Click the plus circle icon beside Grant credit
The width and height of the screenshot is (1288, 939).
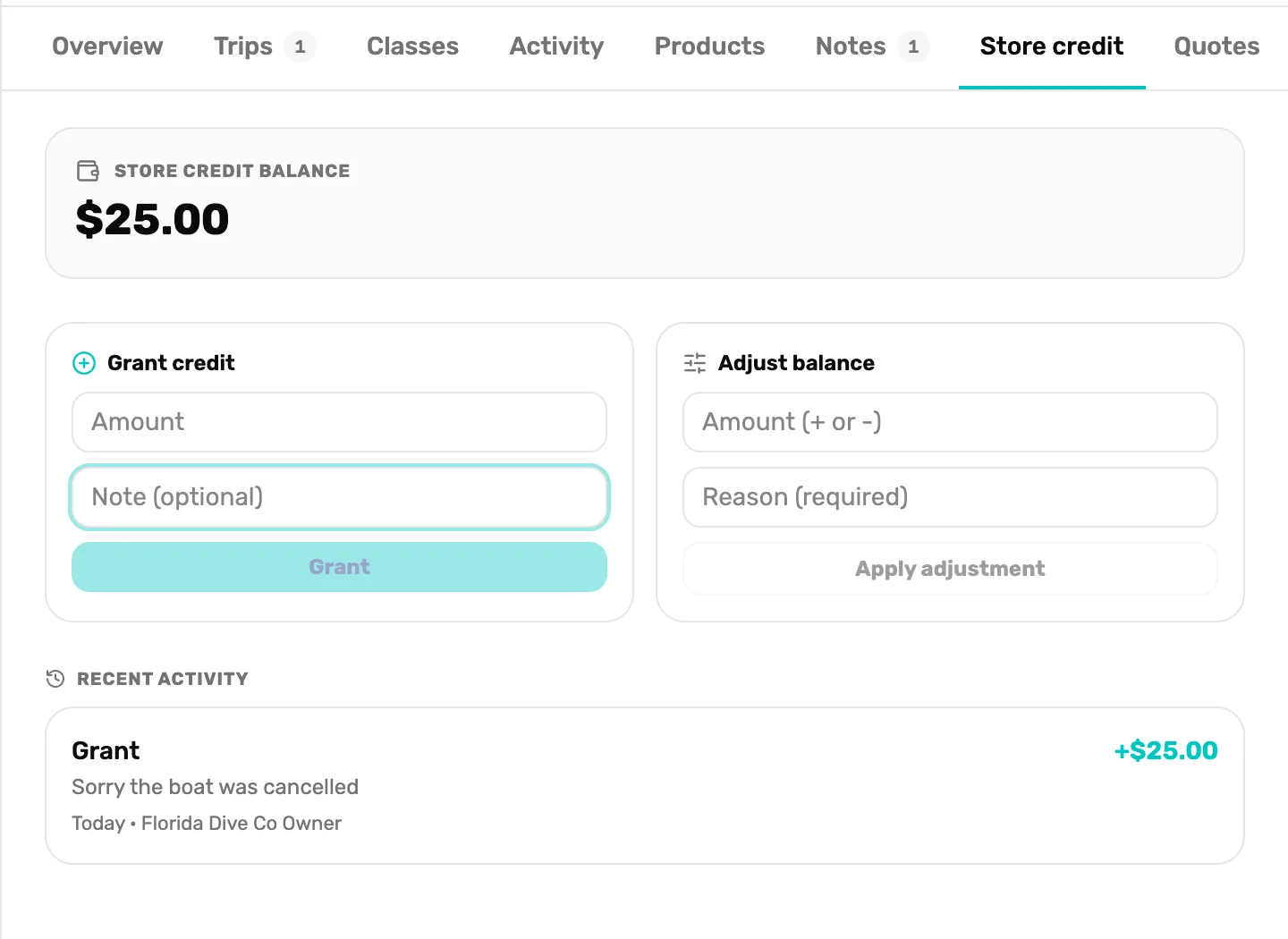coord(84,363)
